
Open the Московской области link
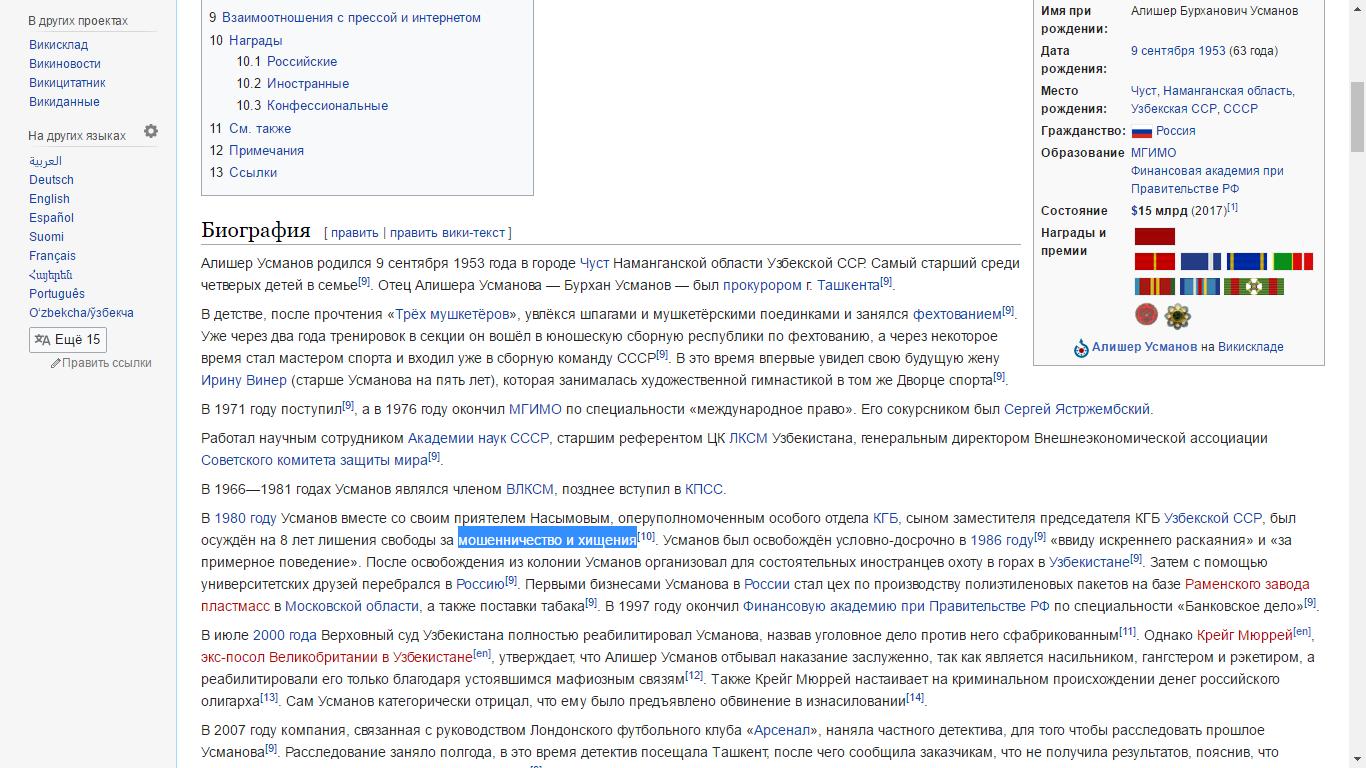click(x=352, y=606)
